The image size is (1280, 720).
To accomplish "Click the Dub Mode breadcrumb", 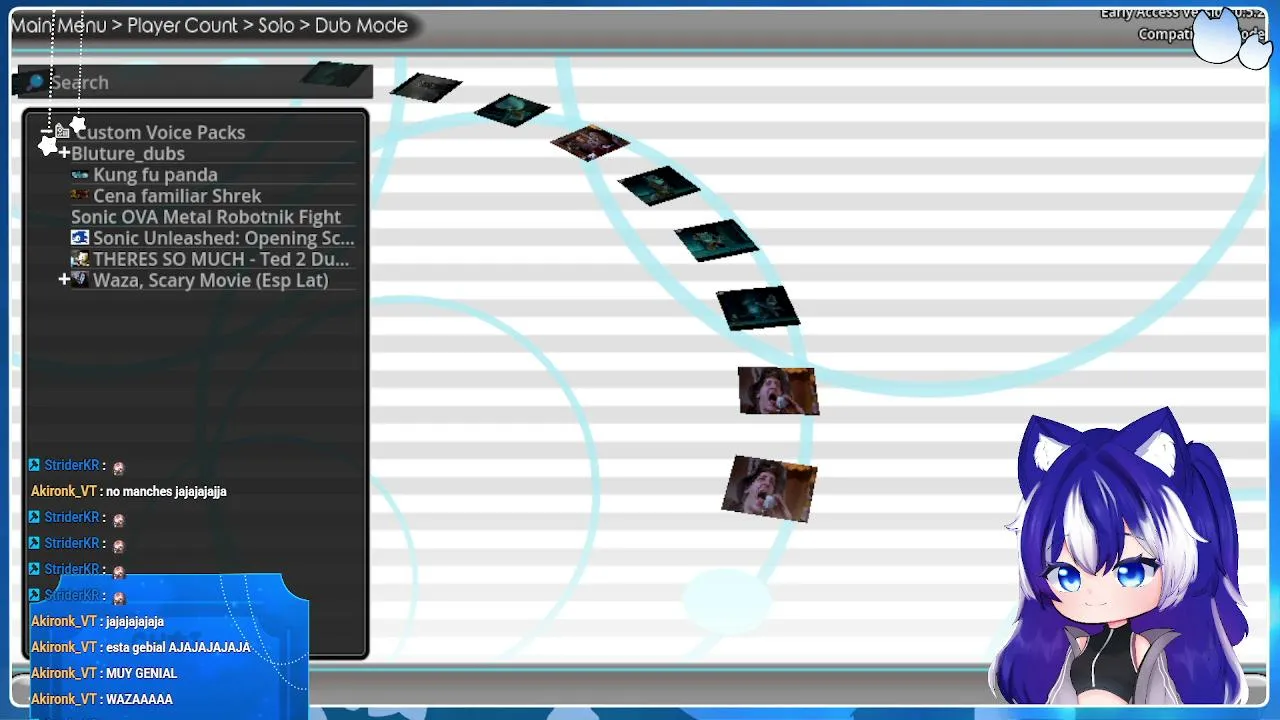I will click(x=361, y=26).
